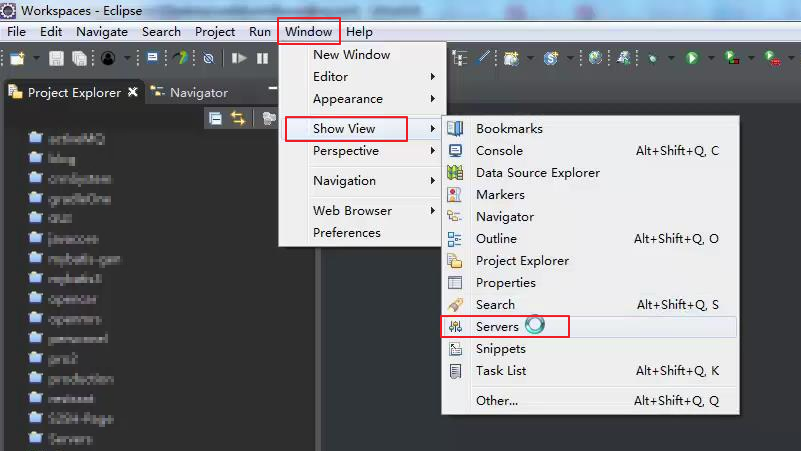Click the icon right of the globe
Screen dimensions: 801x451
click(623, 58)
